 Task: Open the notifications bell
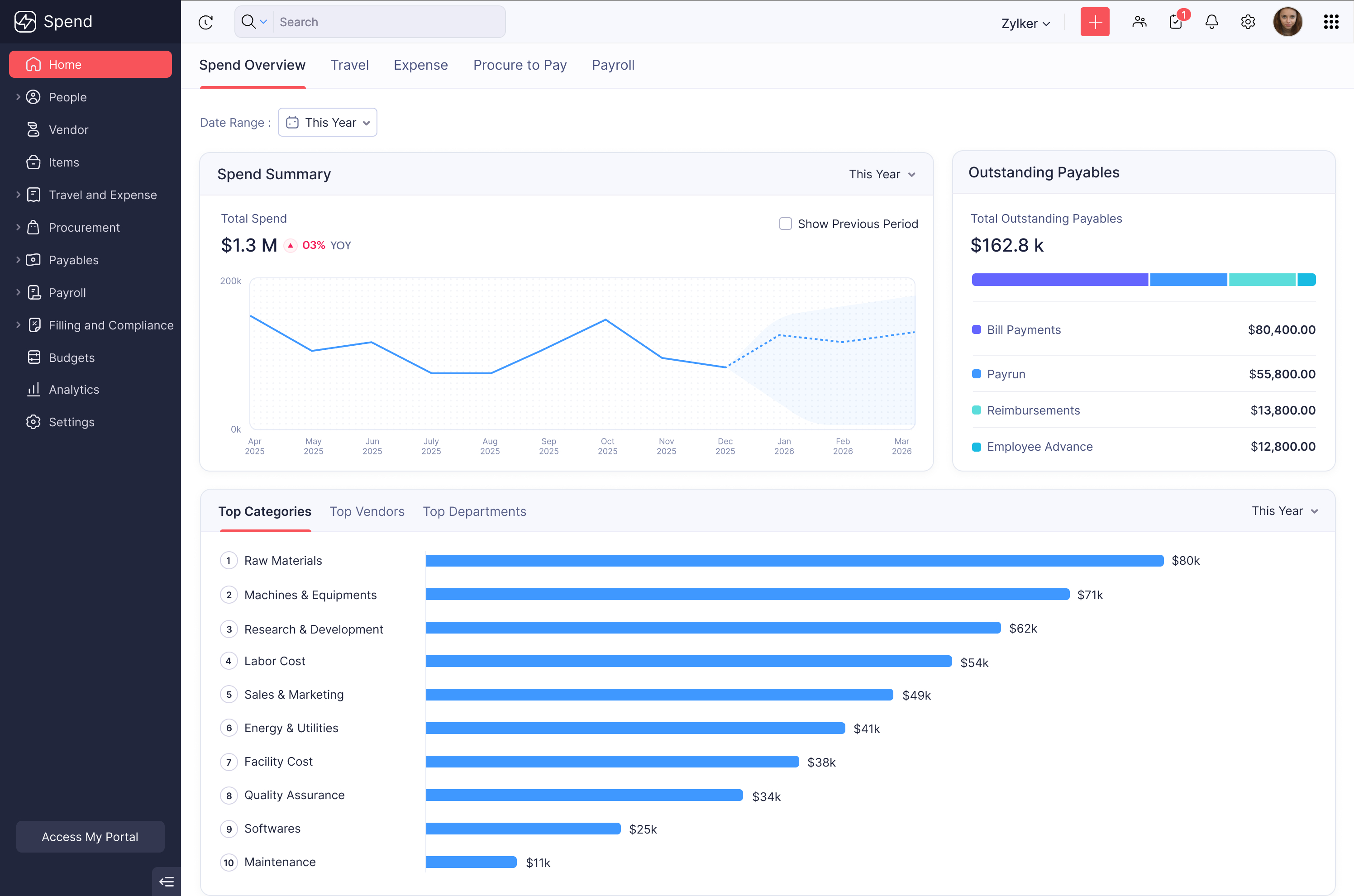[1211, 22]
